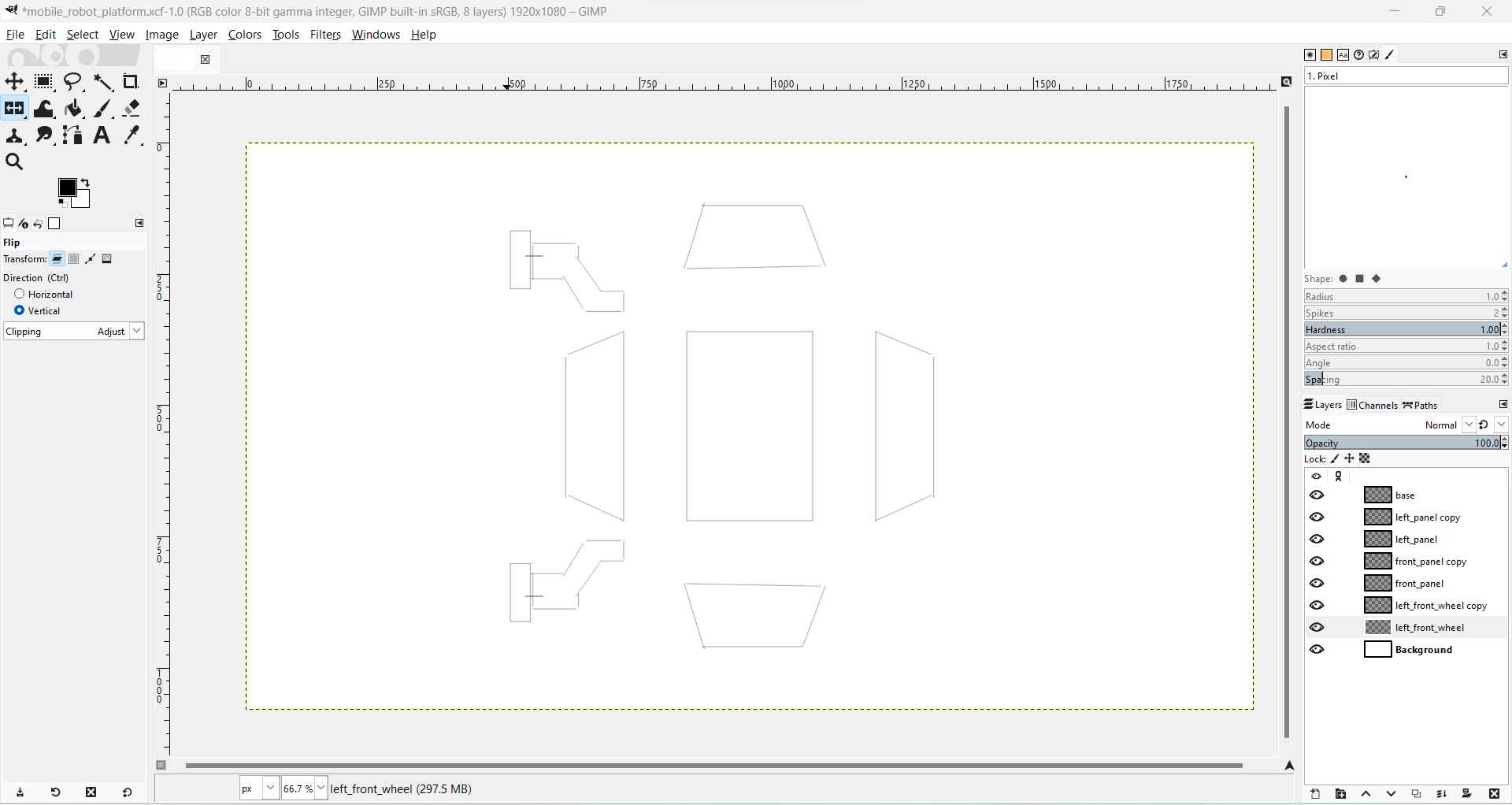The height and width of the screenshot is (805, 1512).
Task: Toggle lock alpha channel for layer
Action: pyautogui.click(x=1366, y=459)
